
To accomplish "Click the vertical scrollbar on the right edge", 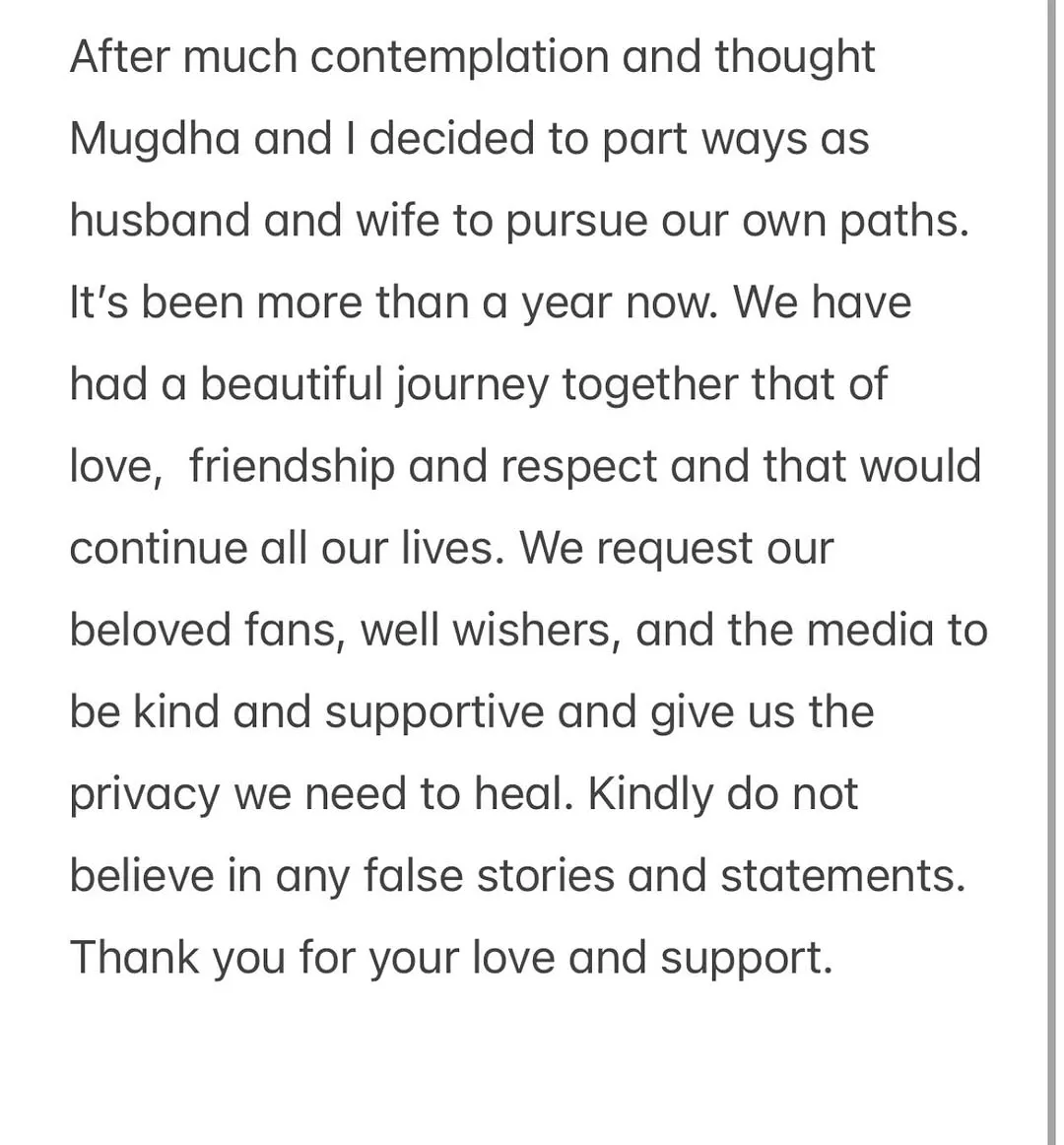I will click(x=1051, y=572).
